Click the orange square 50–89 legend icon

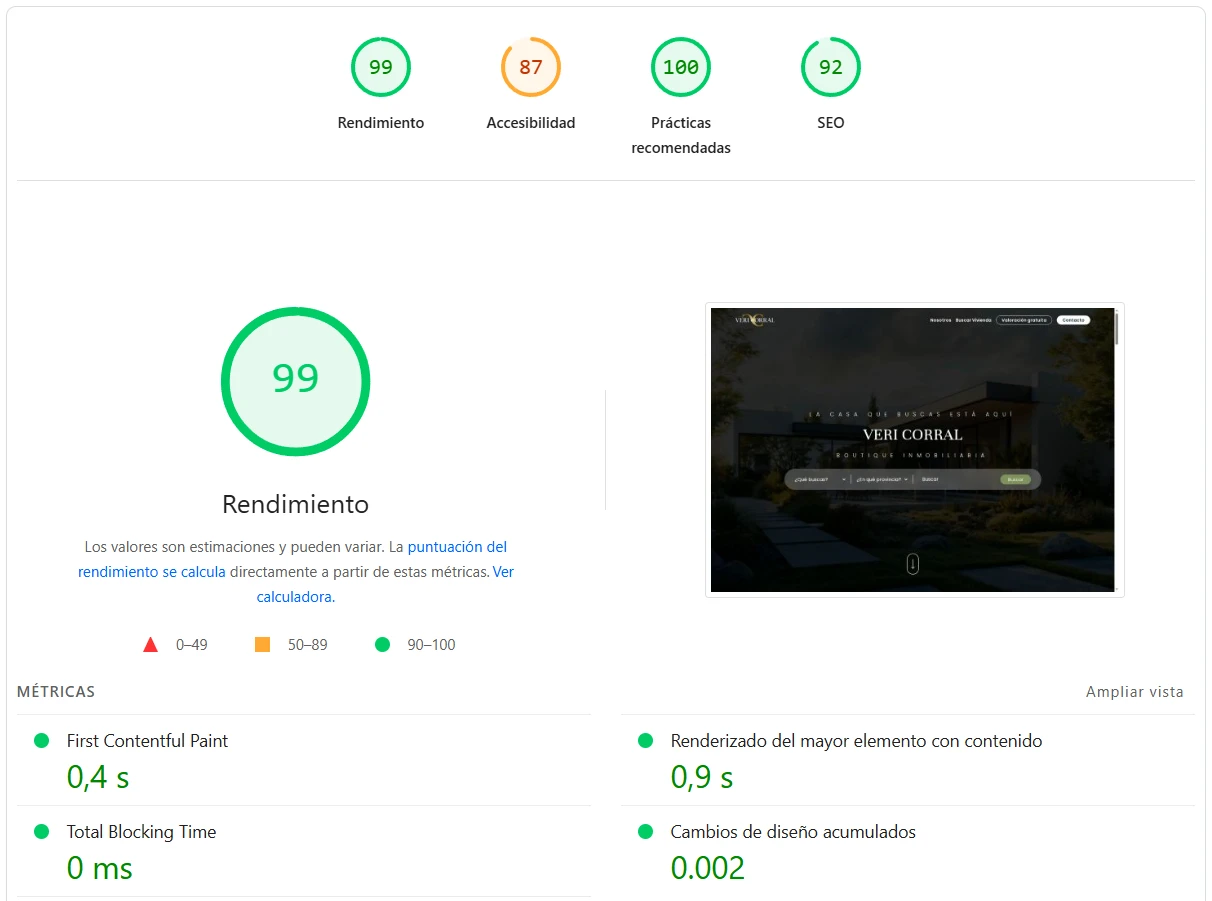(263, 645)
